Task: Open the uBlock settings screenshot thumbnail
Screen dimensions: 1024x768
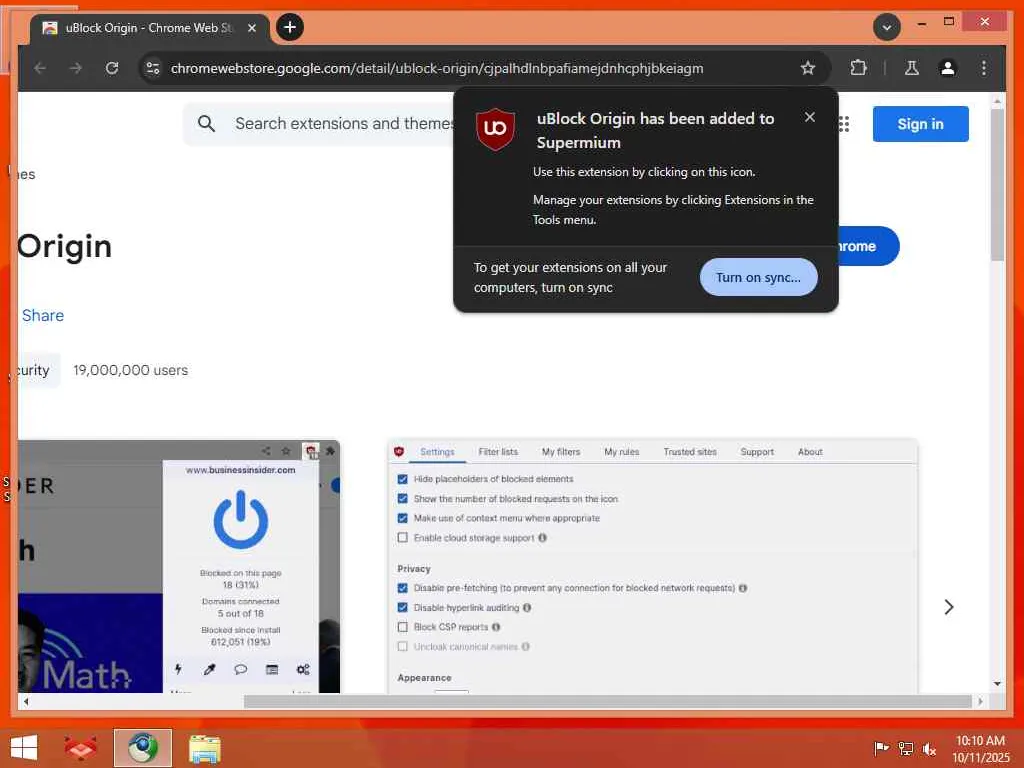Action: pos(652,566)
